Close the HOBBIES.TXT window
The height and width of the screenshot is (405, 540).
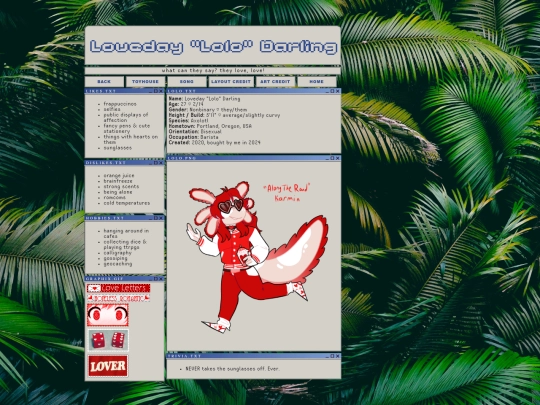pos(161,218)
